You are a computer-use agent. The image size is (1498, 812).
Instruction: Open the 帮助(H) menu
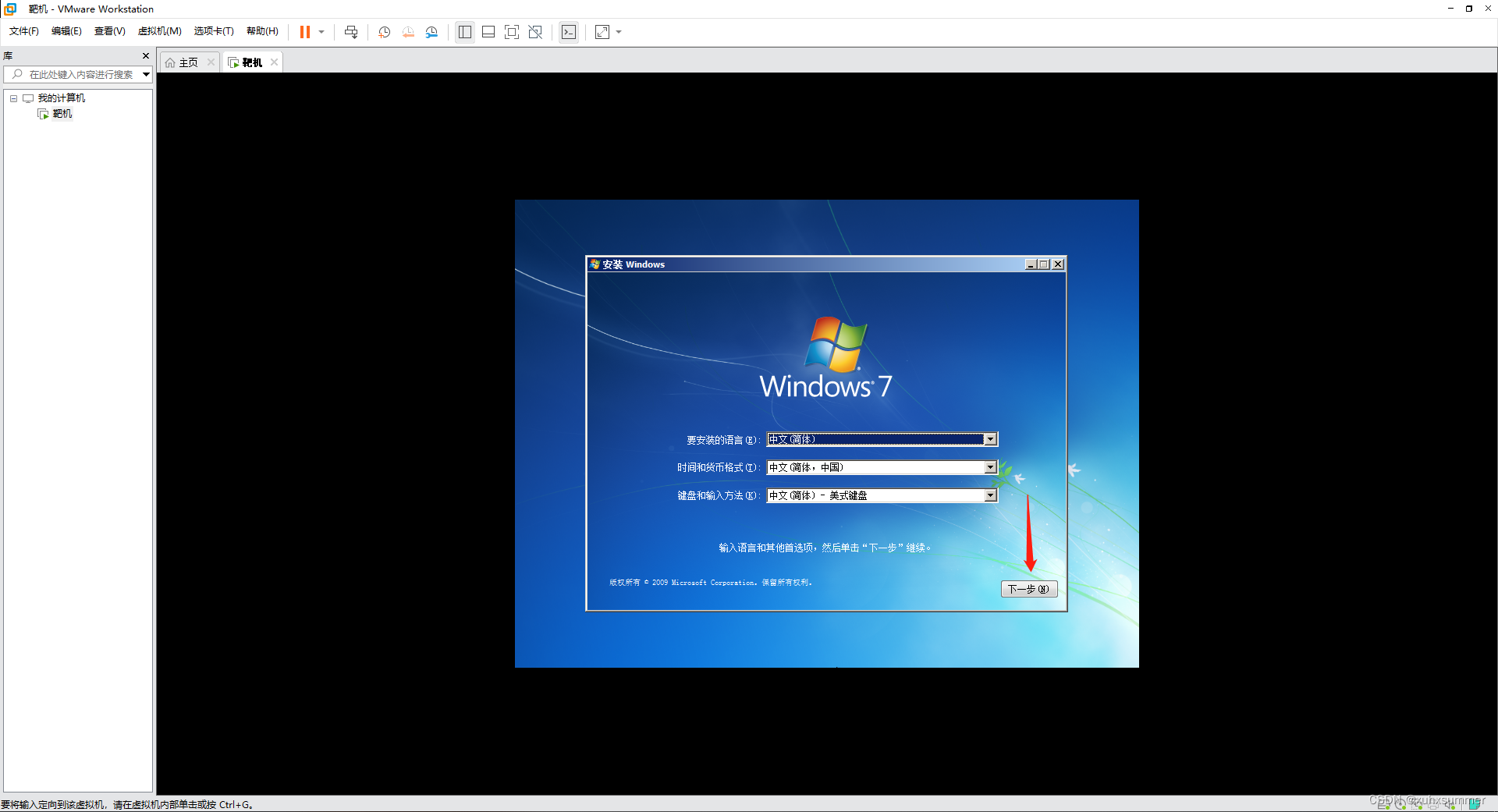coord(262,31)
